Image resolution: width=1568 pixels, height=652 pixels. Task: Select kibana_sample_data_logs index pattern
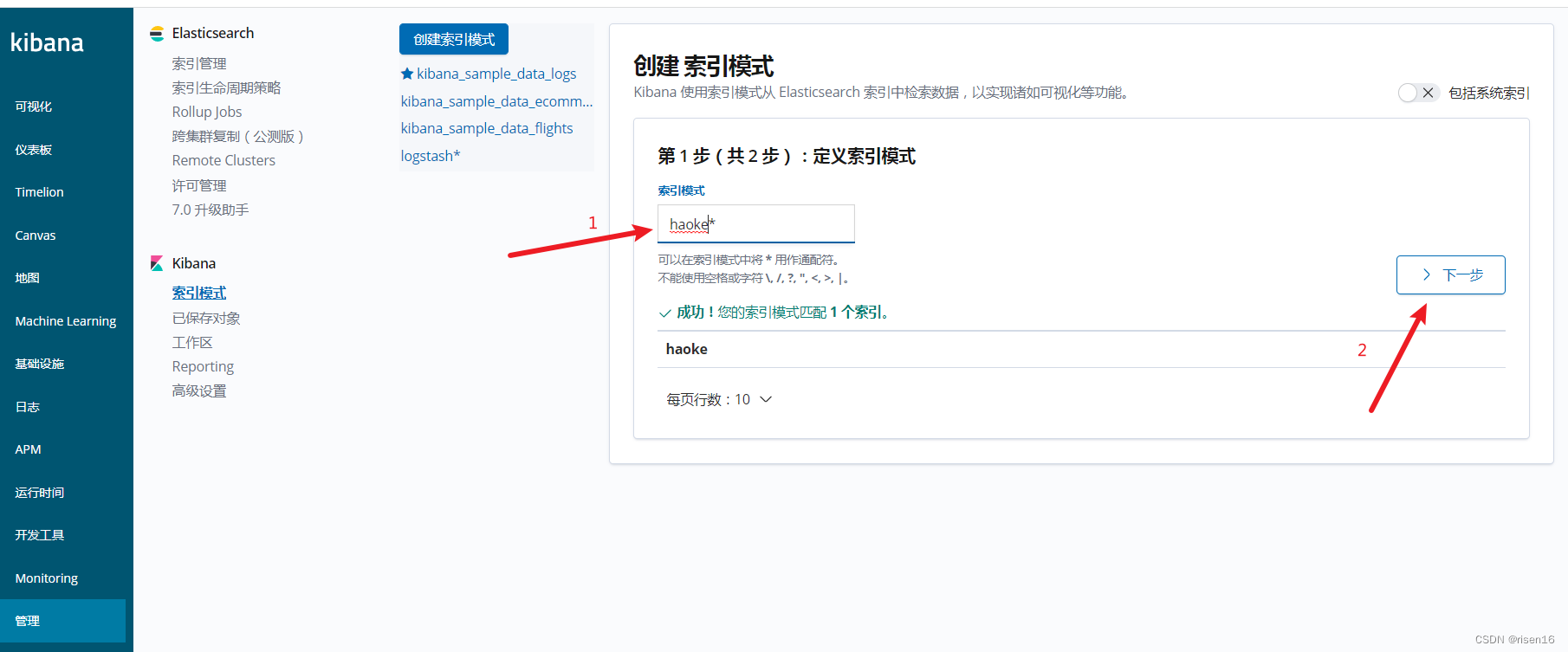(x=496, y=74)
